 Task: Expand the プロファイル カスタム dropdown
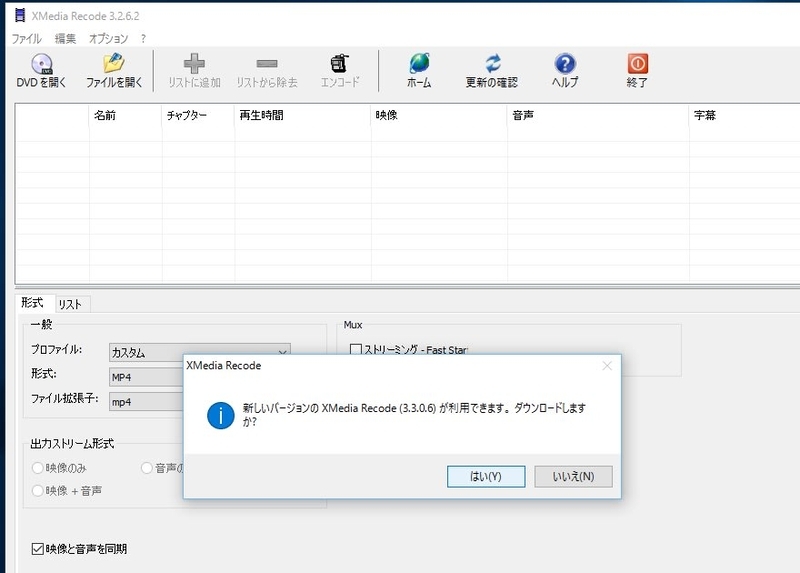(200, 353)
